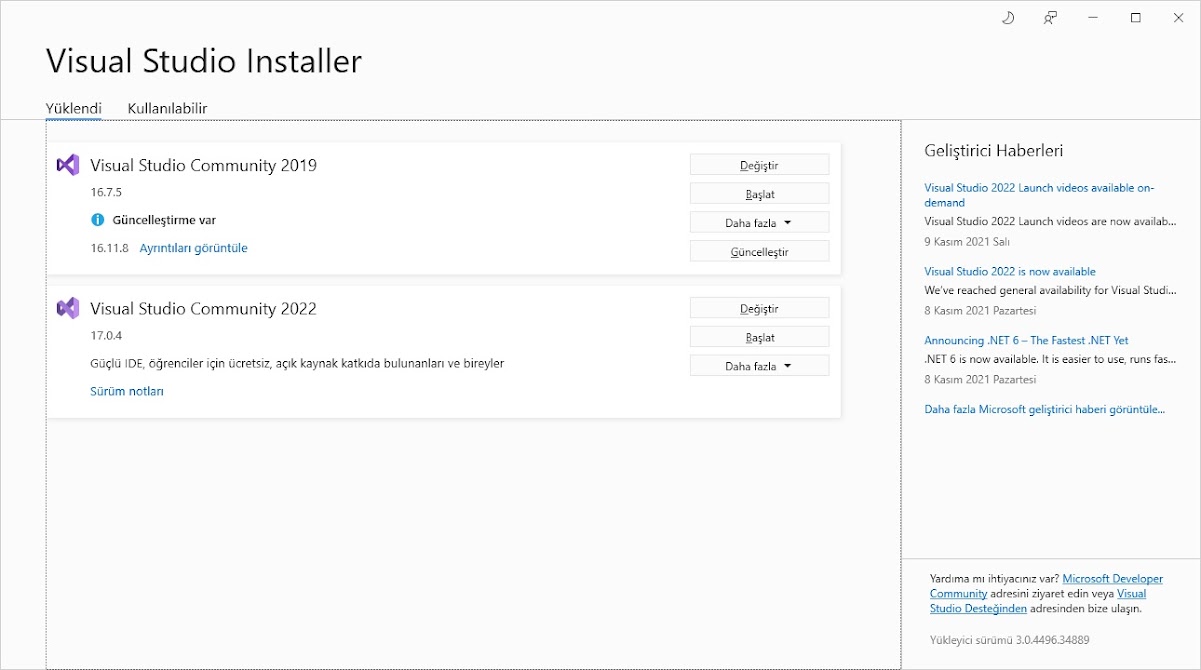Minimize the Visual Studio Installer window
This screenshot has height=670, width=1201.
pos(1093,17)
